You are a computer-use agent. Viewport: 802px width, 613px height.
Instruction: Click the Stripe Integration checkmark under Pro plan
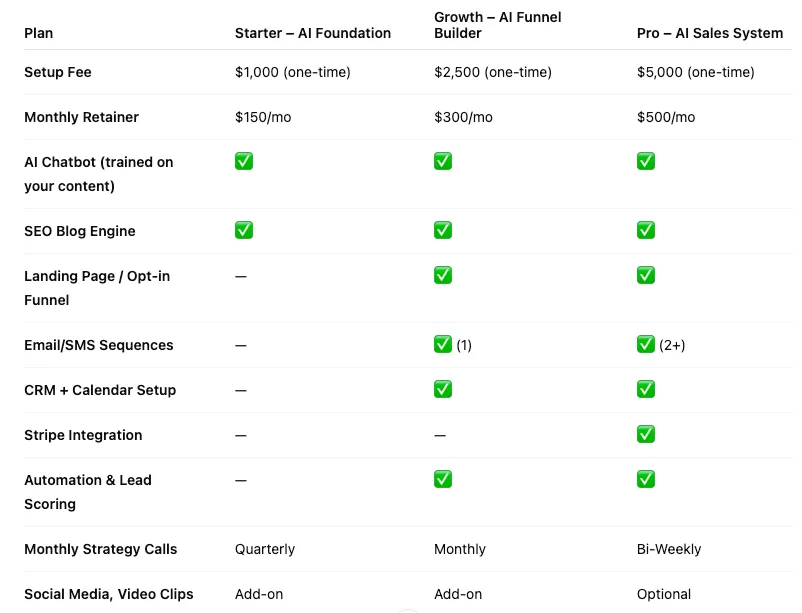(x=646, y=434)
